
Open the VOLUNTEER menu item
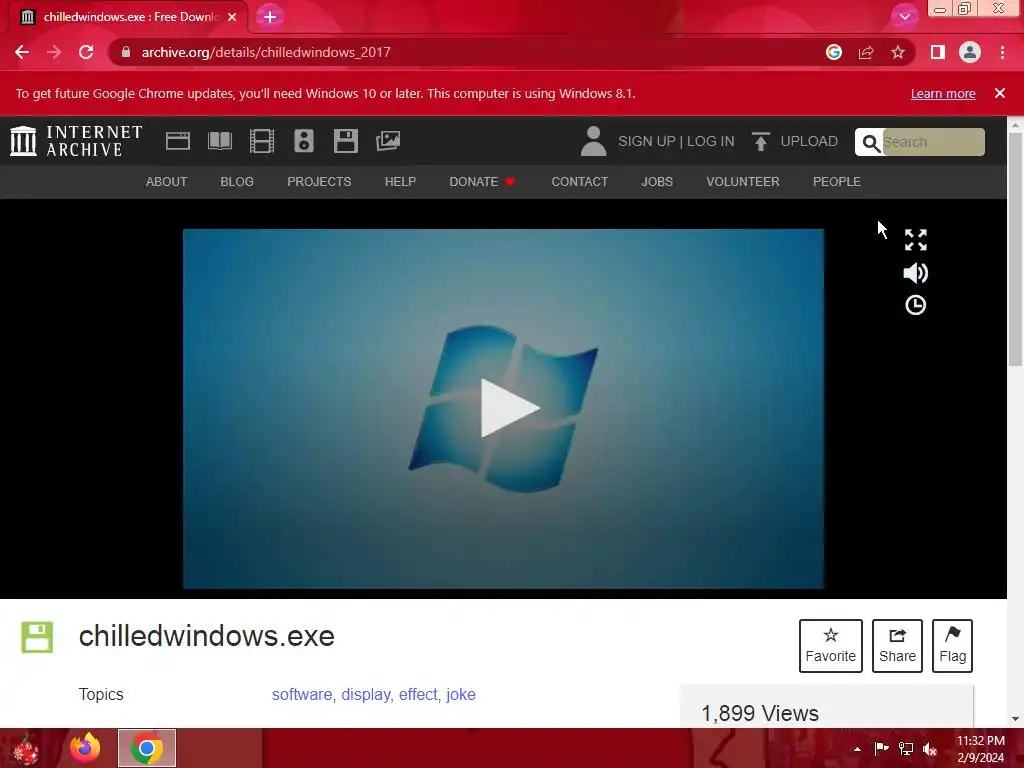(743, 182)
